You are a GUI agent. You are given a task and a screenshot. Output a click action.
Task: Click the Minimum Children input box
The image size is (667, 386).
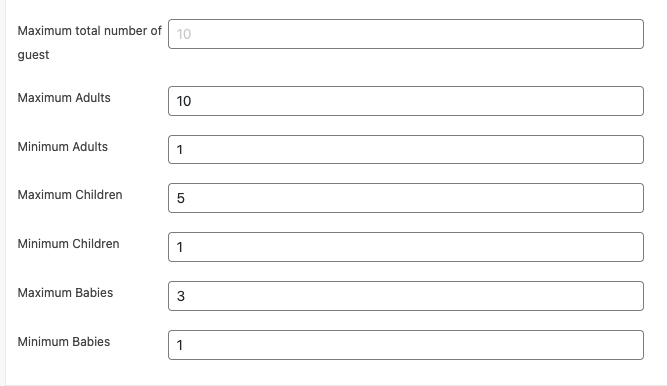click(x=406, y=247)
